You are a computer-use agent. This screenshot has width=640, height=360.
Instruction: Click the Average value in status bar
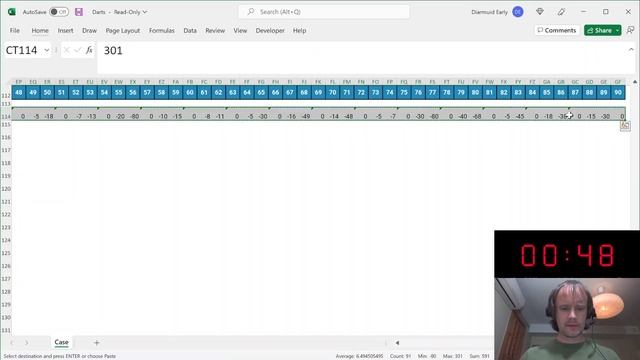[x=359, y=356]
